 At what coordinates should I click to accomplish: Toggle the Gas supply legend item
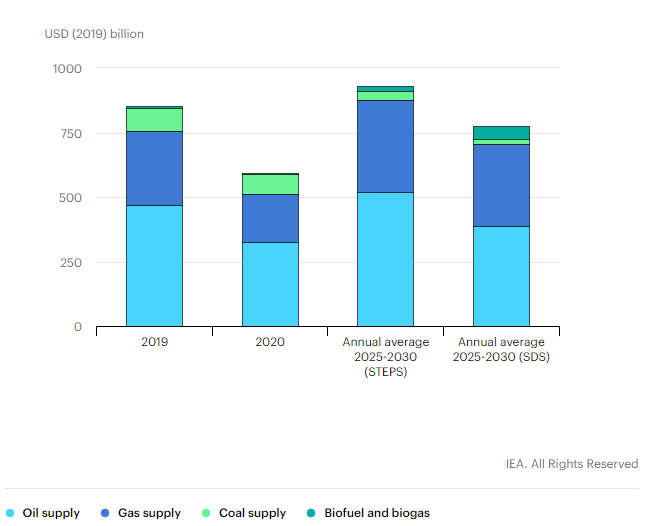coord(149,513)
